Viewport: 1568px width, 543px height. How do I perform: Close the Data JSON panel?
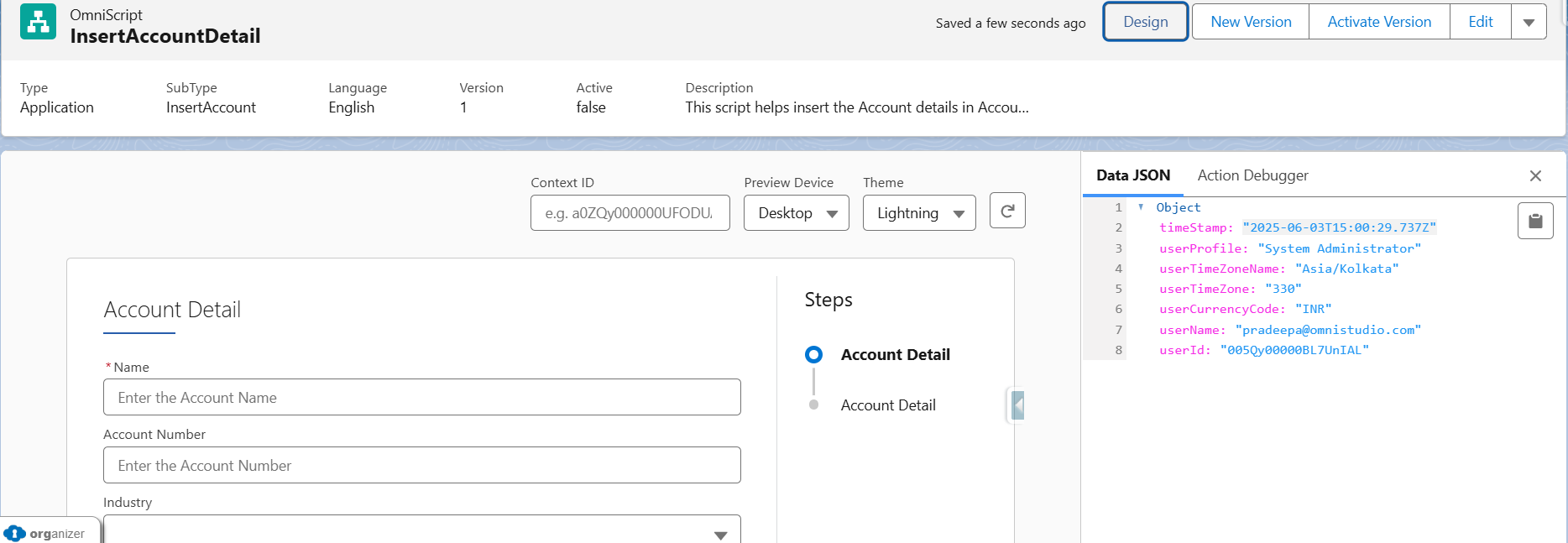[1534, 175]
